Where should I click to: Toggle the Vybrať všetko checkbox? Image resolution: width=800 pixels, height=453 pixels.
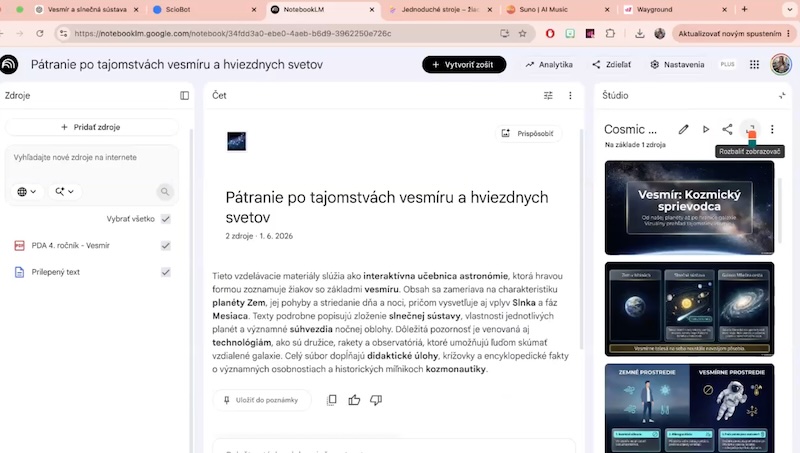tap(165, 219)
